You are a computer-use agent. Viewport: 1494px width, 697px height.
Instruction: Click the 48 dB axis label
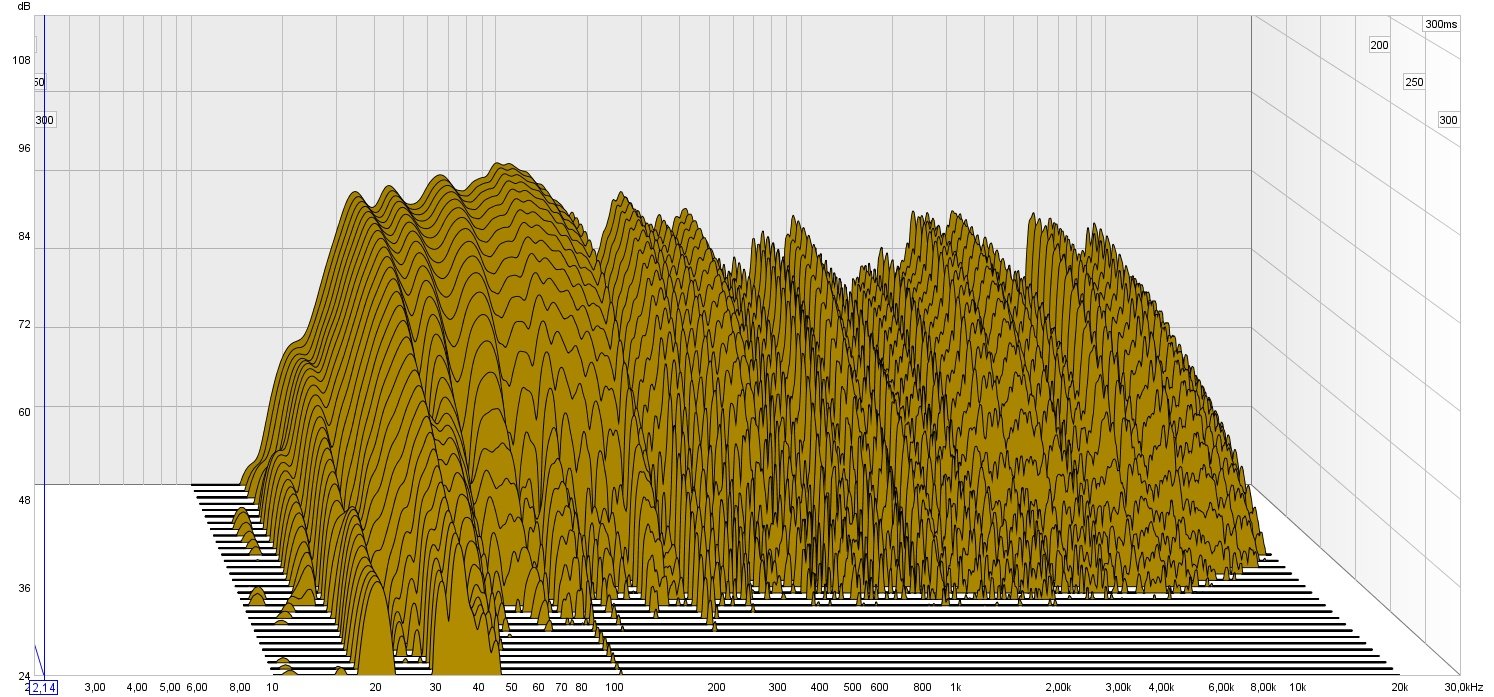[21, 499]
